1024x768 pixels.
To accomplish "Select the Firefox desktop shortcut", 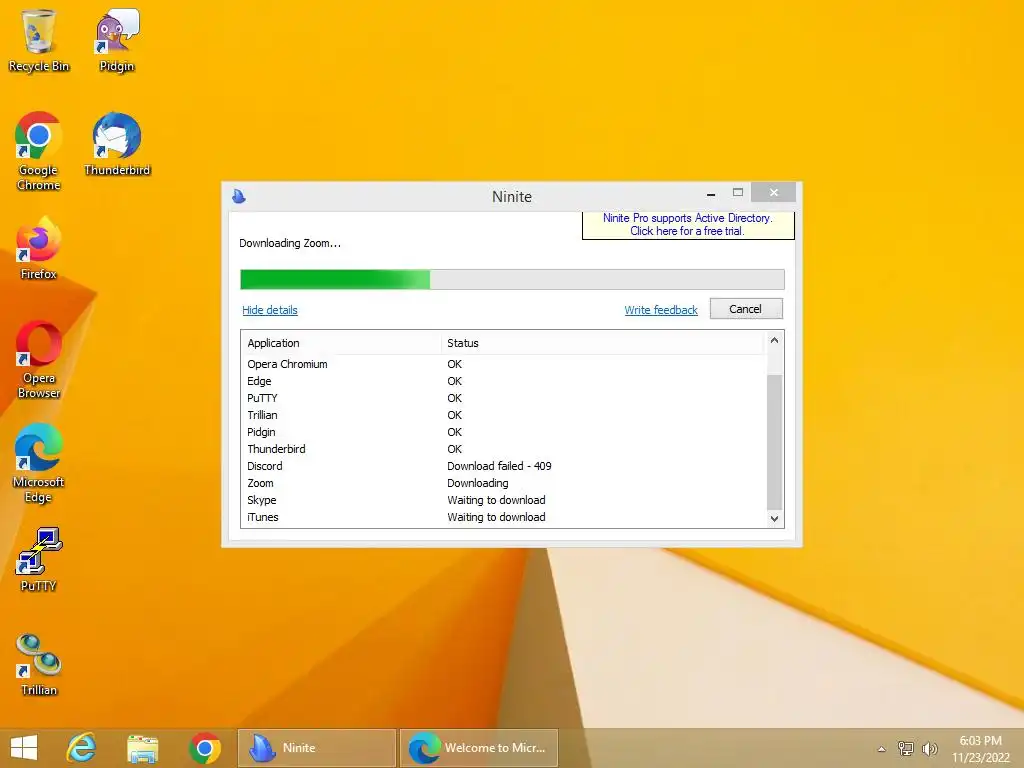I will coord(39,249).
